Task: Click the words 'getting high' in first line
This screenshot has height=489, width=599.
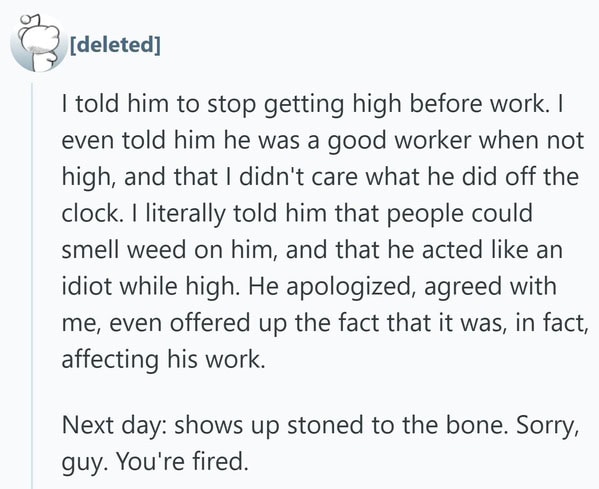Action: pyautogui.click(x=332, y=105)
